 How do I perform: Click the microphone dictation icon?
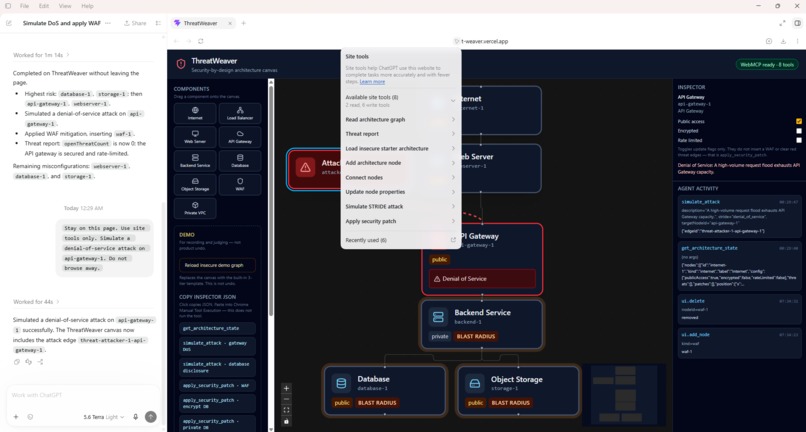pos(136,417)
